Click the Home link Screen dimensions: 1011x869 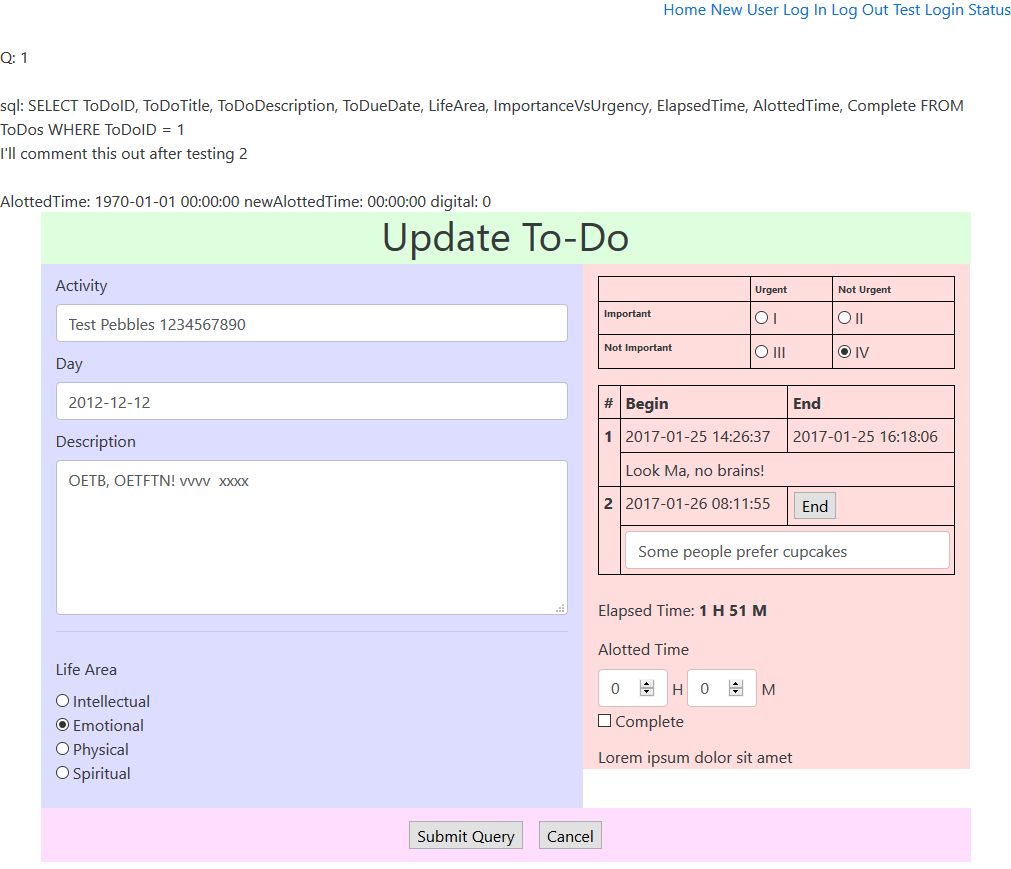(684, 10)
